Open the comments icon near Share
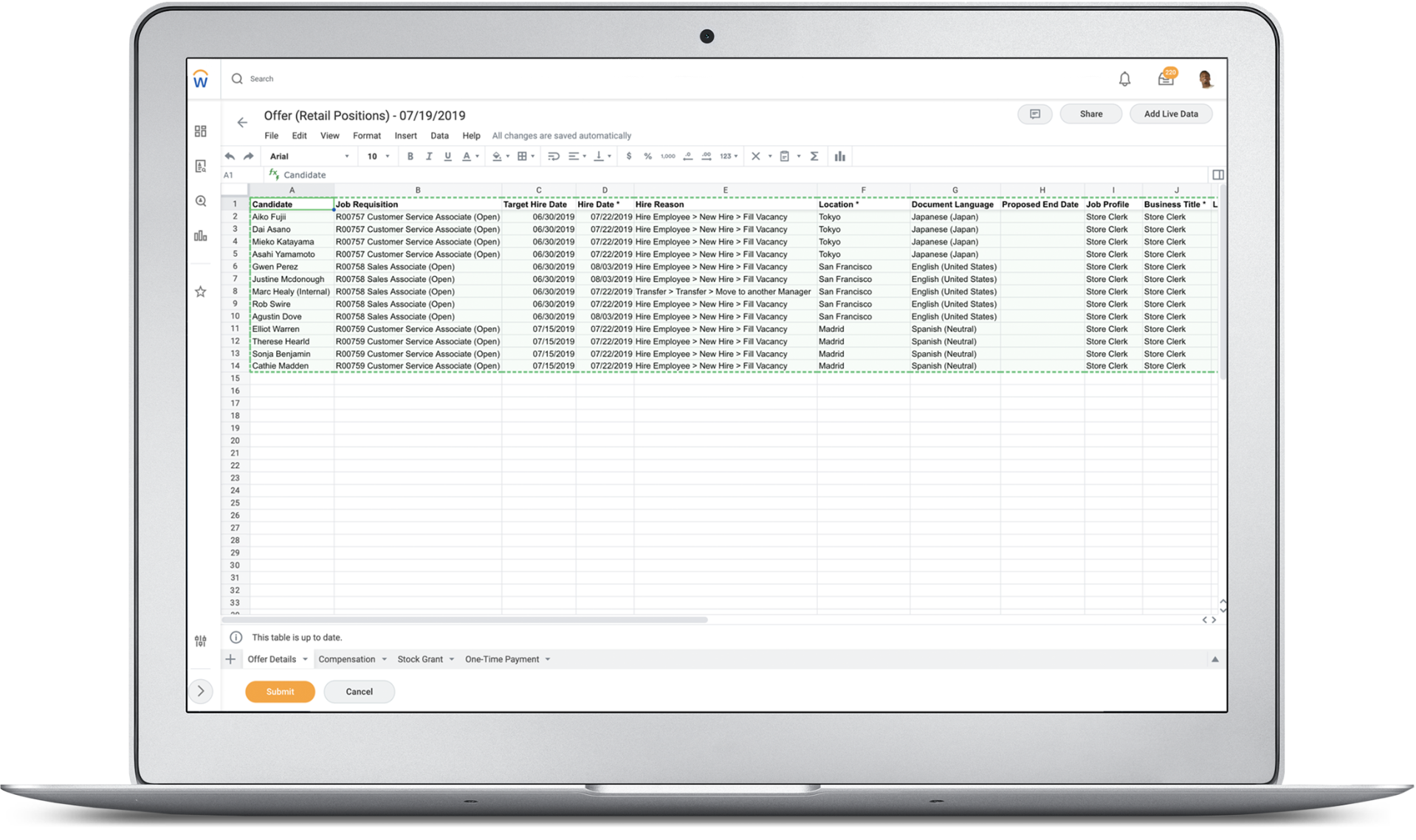 (x=1035, y=114)
